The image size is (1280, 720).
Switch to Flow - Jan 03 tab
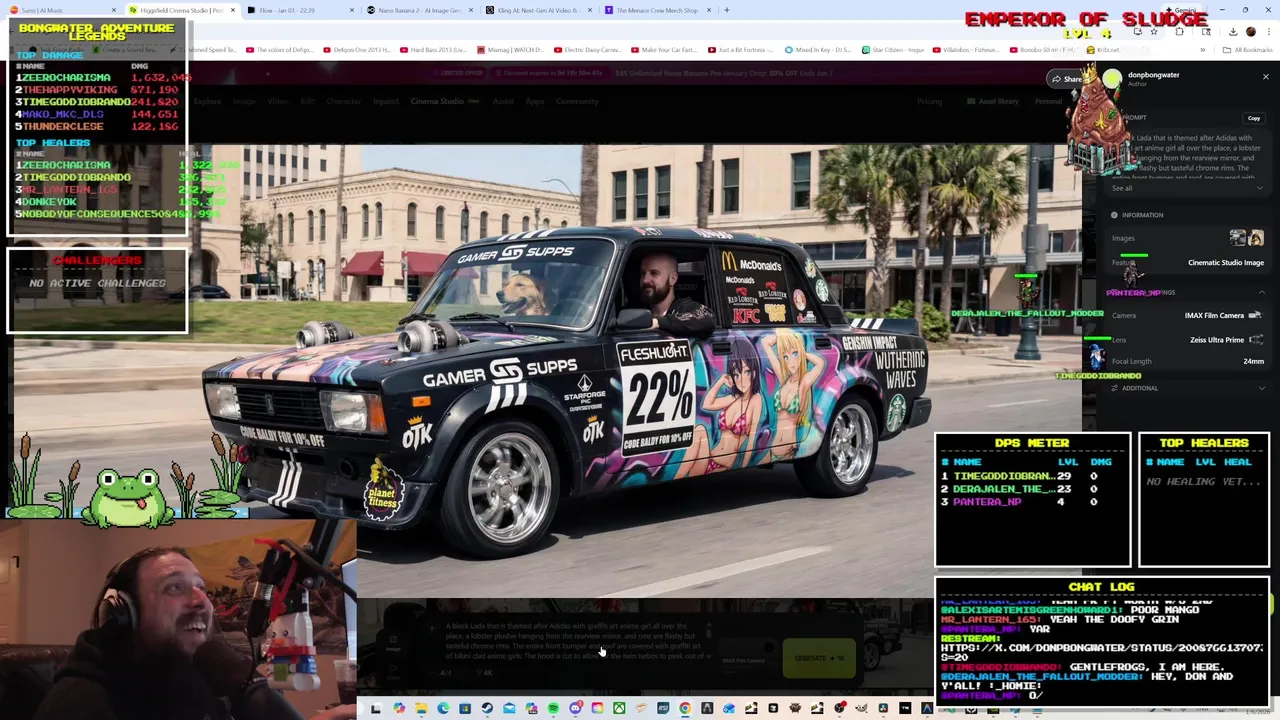pyautogui.click(x=299, y=10)
